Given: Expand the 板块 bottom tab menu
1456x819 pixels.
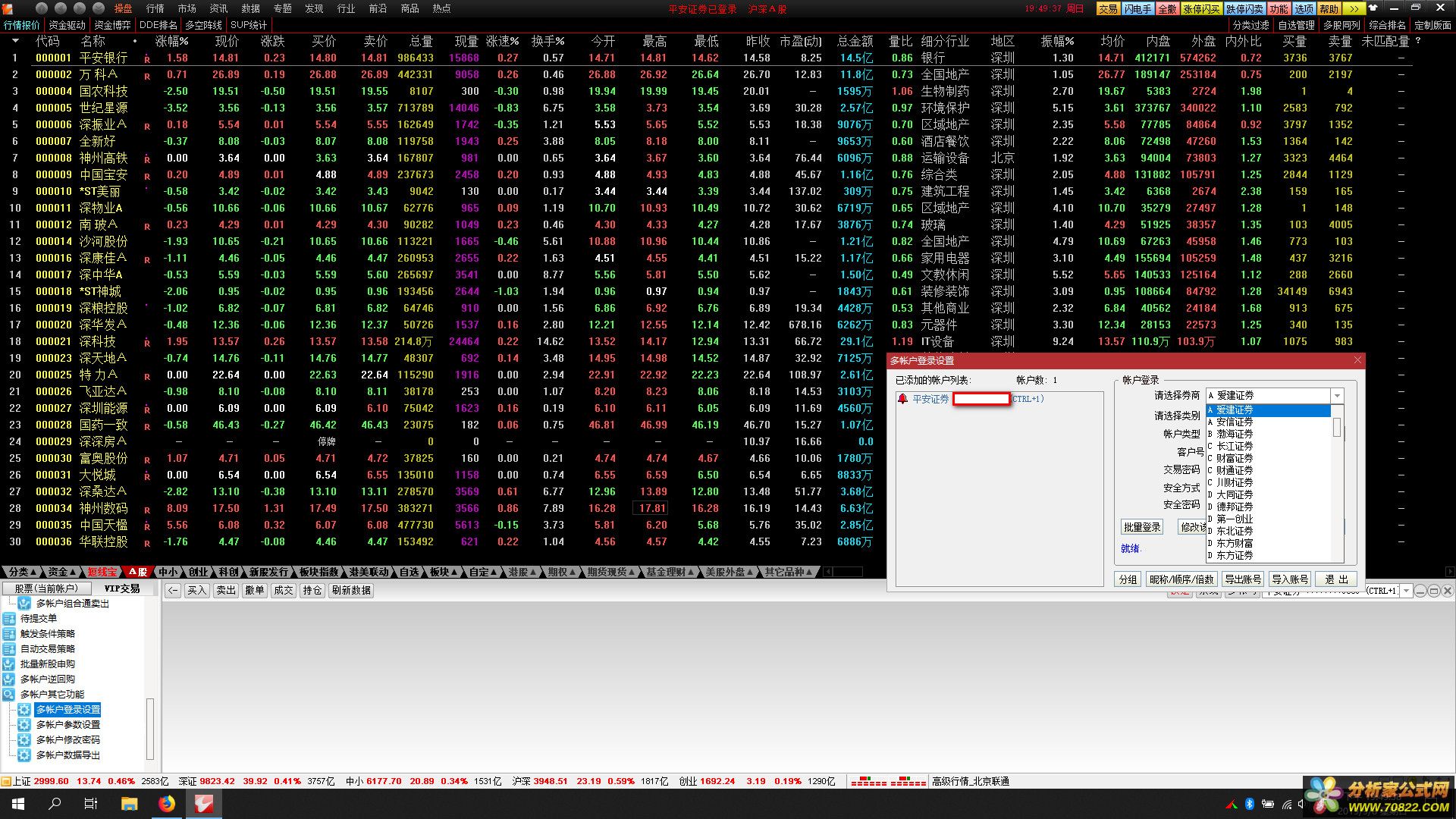Looking at the screenshot, I should pos(443,572).
